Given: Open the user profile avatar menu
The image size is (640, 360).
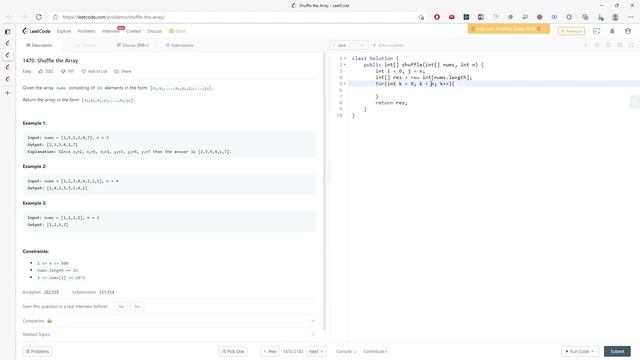Looking at the screenshot, I should pyautogui.click(x=628, y=31).
